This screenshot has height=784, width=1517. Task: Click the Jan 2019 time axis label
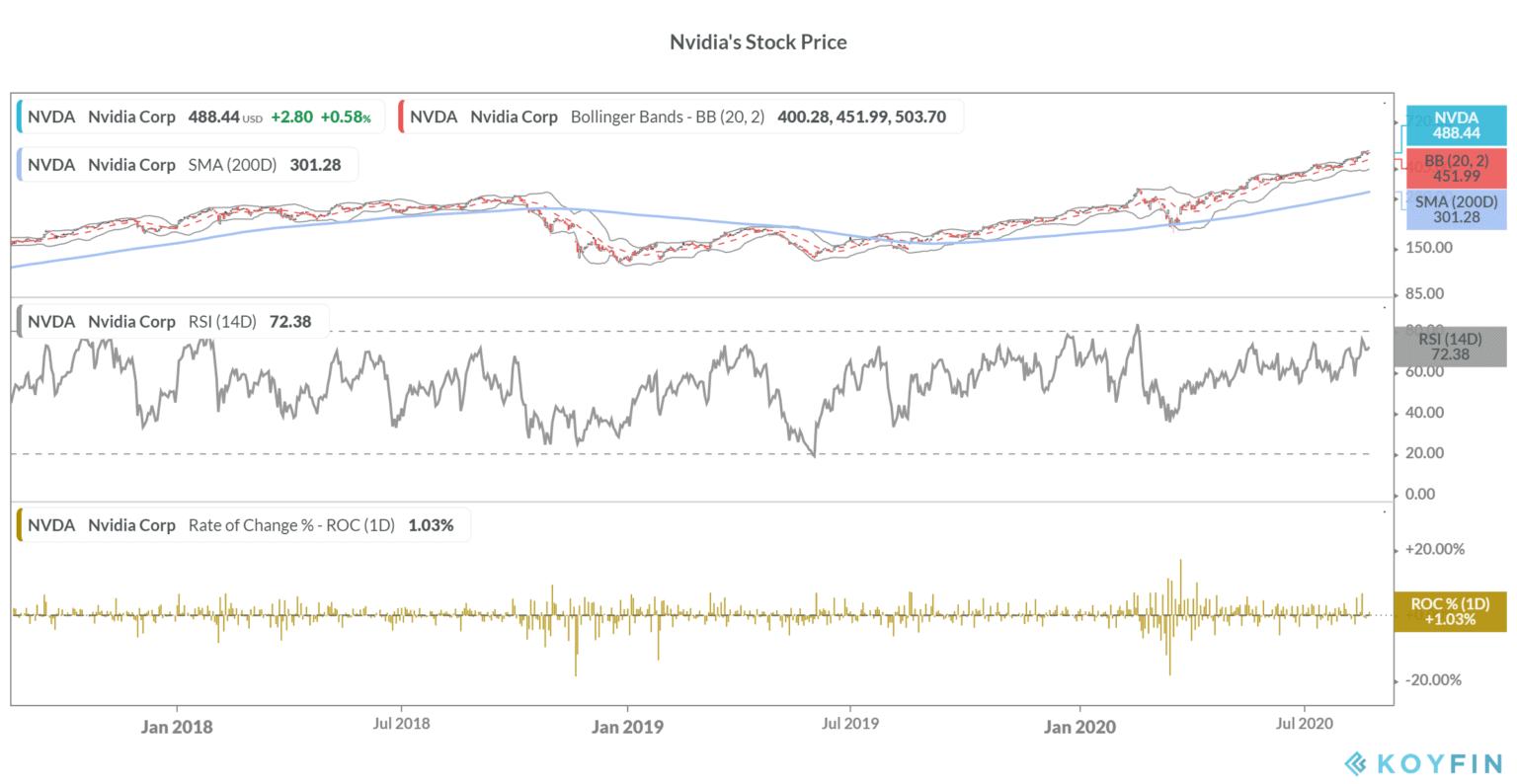pos(627,727)
